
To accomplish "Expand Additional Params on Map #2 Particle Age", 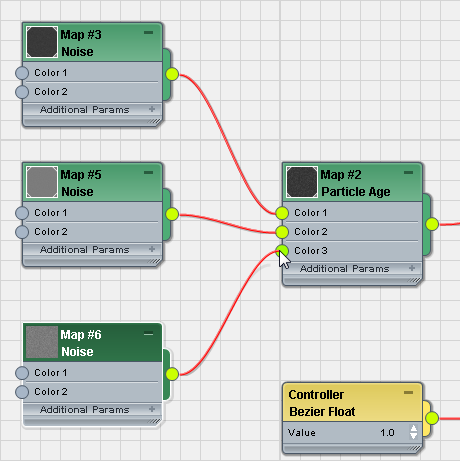I will [x=412, y=268].
